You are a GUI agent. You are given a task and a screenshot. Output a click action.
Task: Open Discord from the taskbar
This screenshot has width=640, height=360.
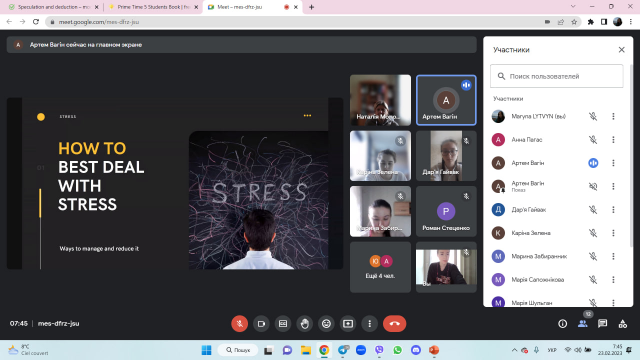click(416, 350)
